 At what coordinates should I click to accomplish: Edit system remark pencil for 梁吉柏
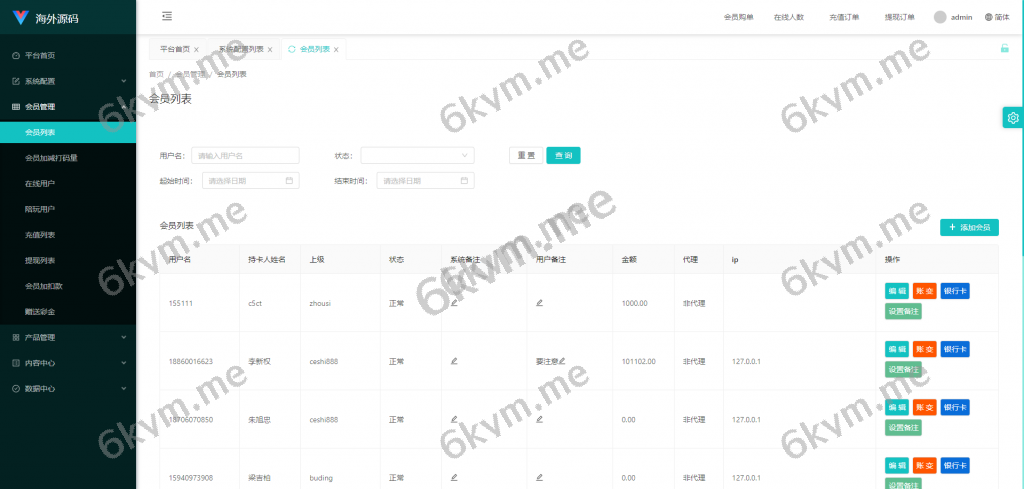[454, 477]
